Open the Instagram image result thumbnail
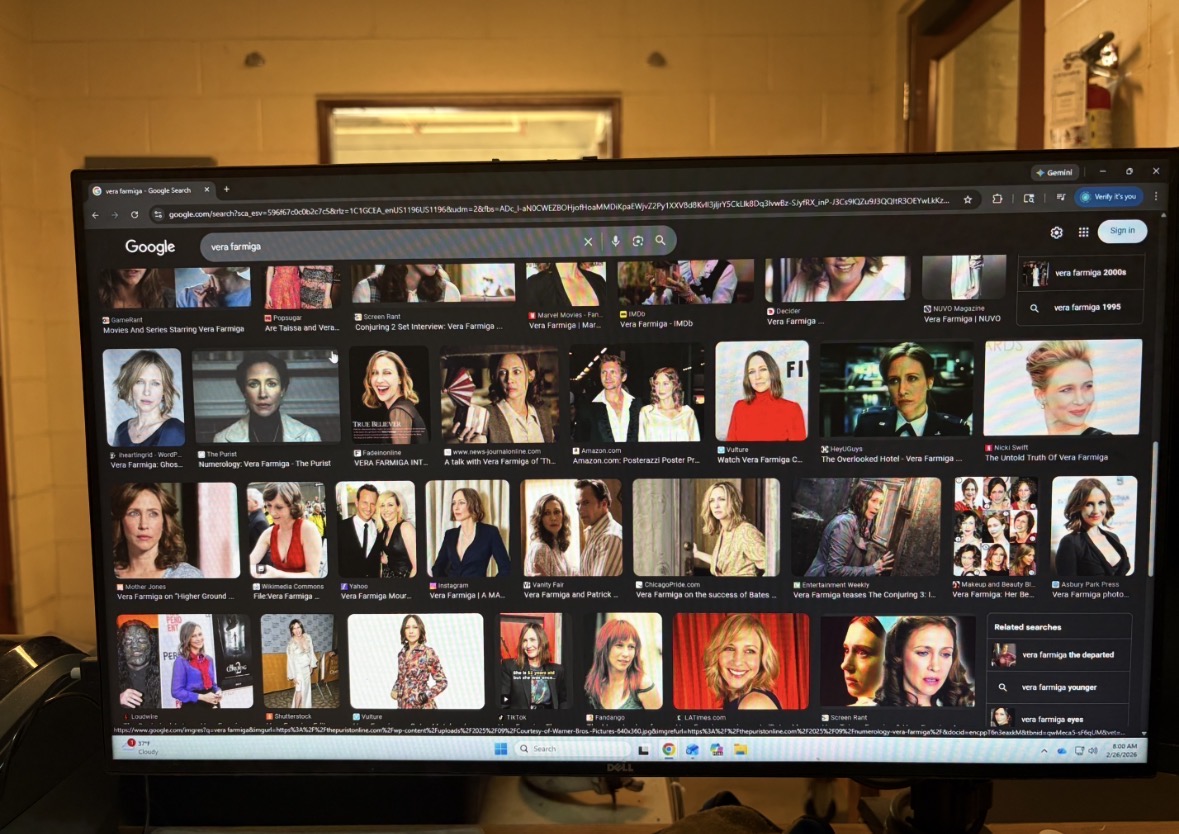The image size is (1179, 834). tap(468, 529)
